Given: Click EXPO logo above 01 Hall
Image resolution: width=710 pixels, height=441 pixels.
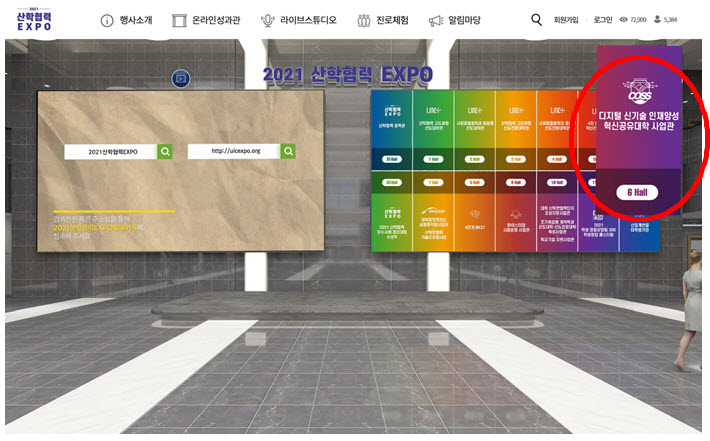Looking at the screenshot, I should coord(392,111).
